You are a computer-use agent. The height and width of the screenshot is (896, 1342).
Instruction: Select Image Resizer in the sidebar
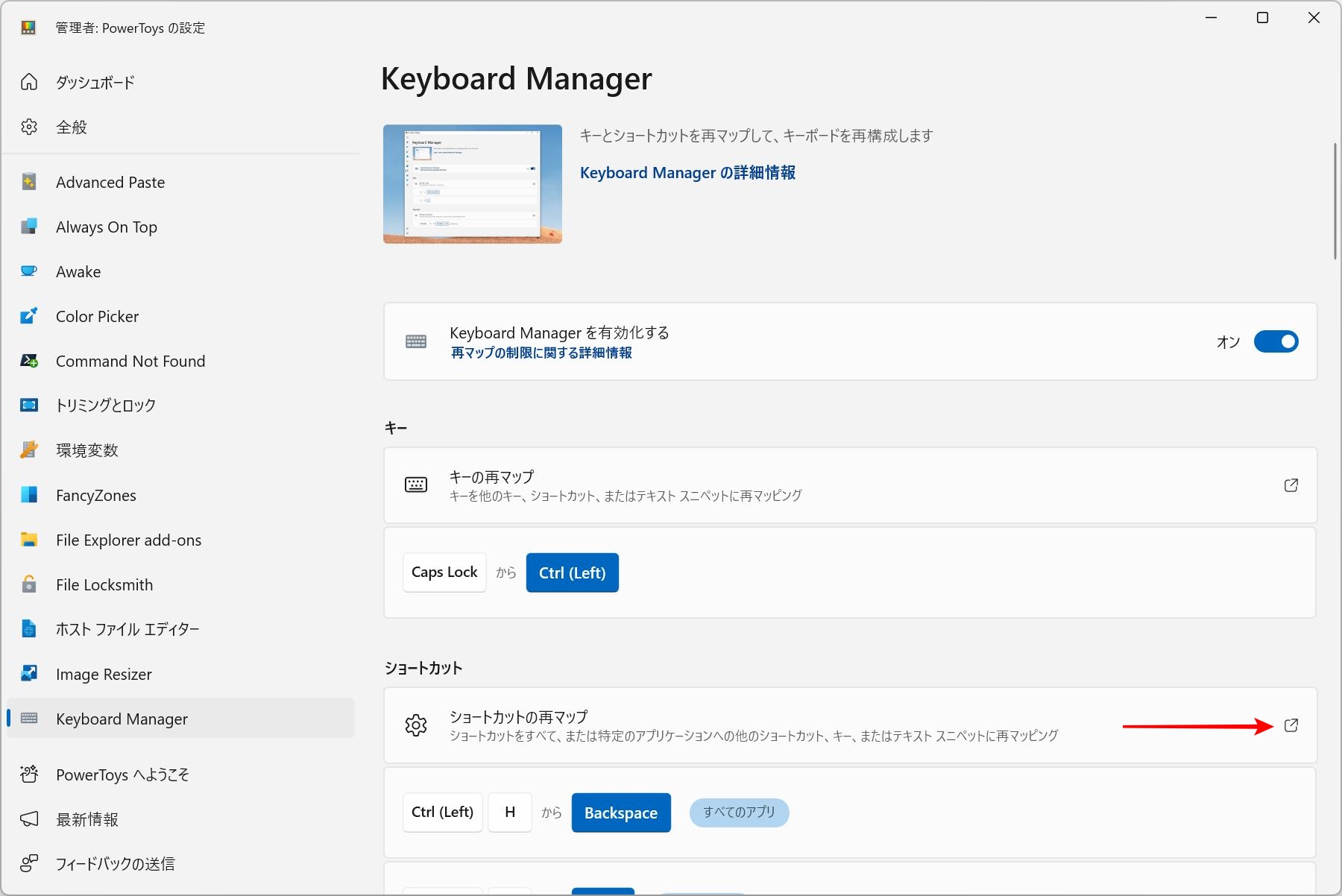point(180,674)
